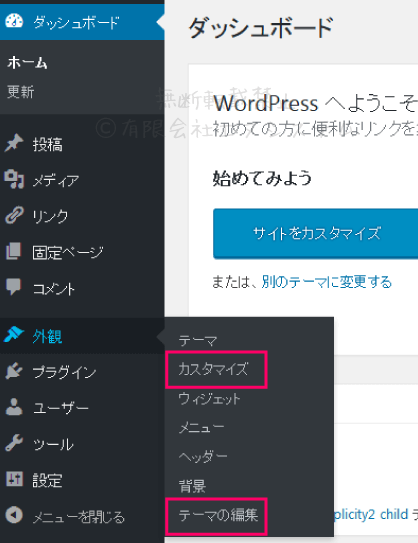This screenshot has width=418, height=543.
Task: Collapse the sidebar with the arrow circle icon
Action: [x=14, y=515]
